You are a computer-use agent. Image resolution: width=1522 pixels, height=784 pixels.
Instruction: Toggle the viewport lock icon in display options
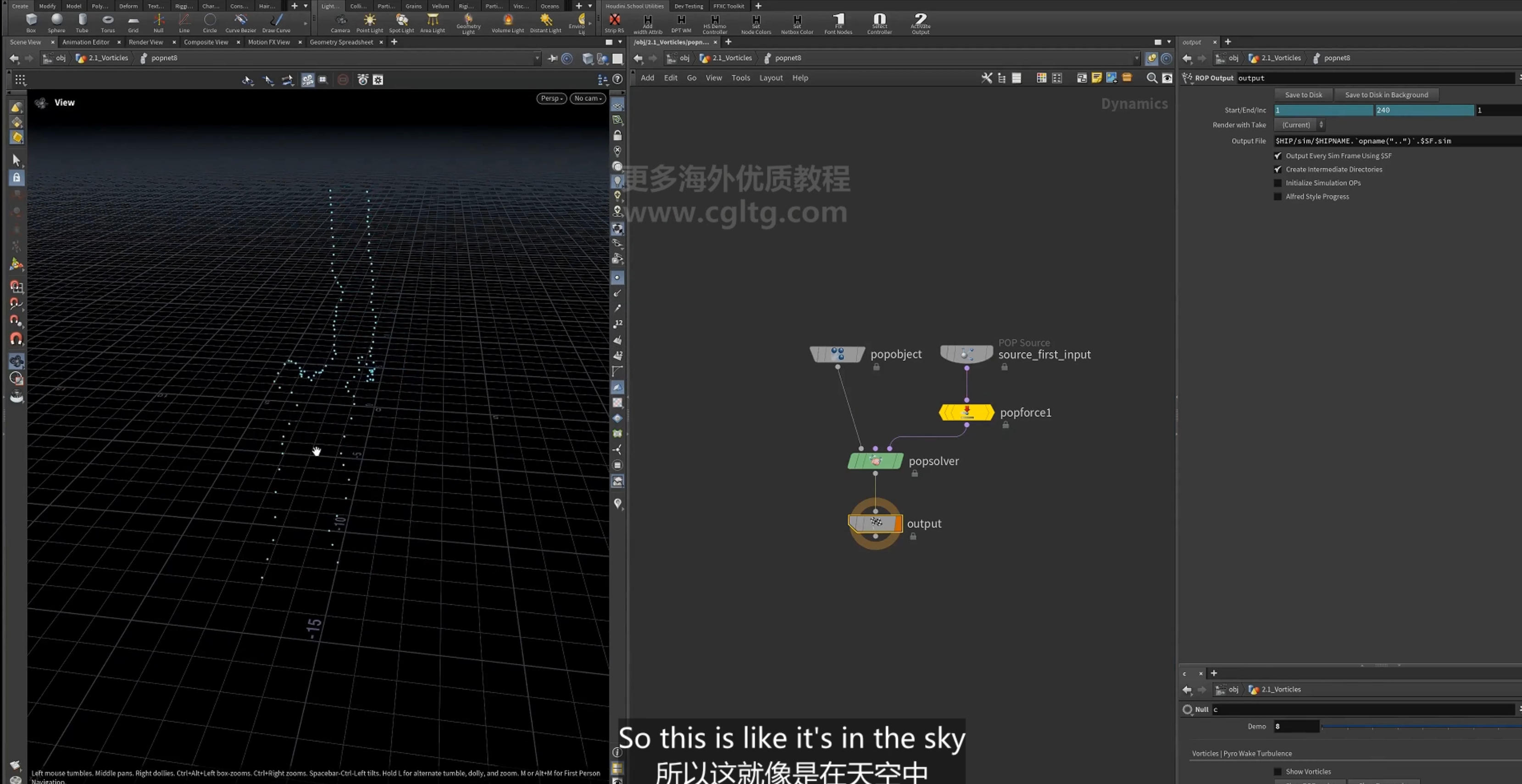(617, 135)
